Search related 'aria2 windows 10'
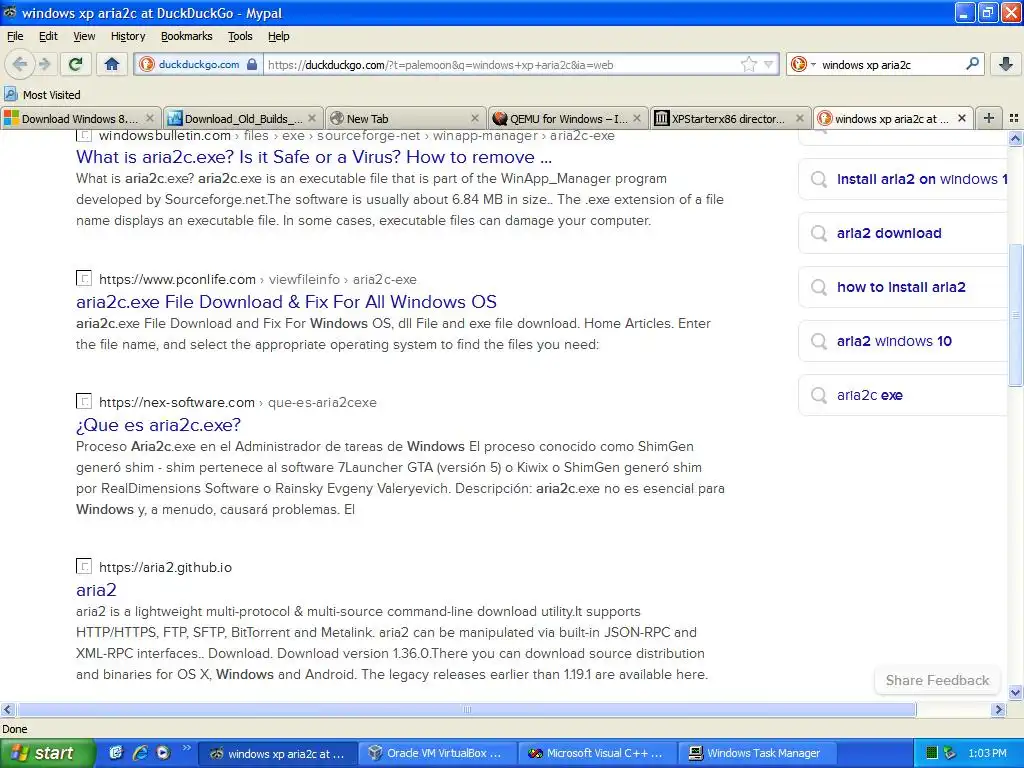This screenshot has height=768, width=1024. point(904,341)
